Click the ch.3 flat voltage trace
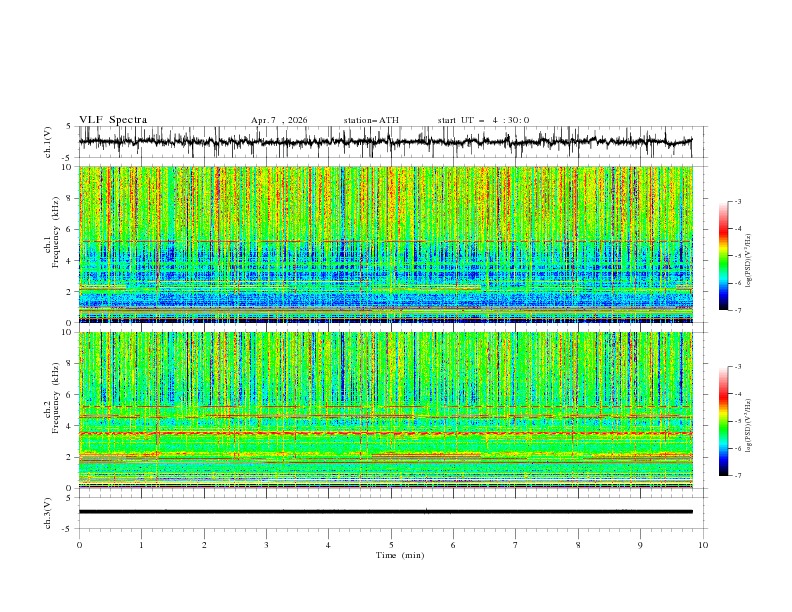This screenshot has height=612, width=792. [x=386, y=512]
